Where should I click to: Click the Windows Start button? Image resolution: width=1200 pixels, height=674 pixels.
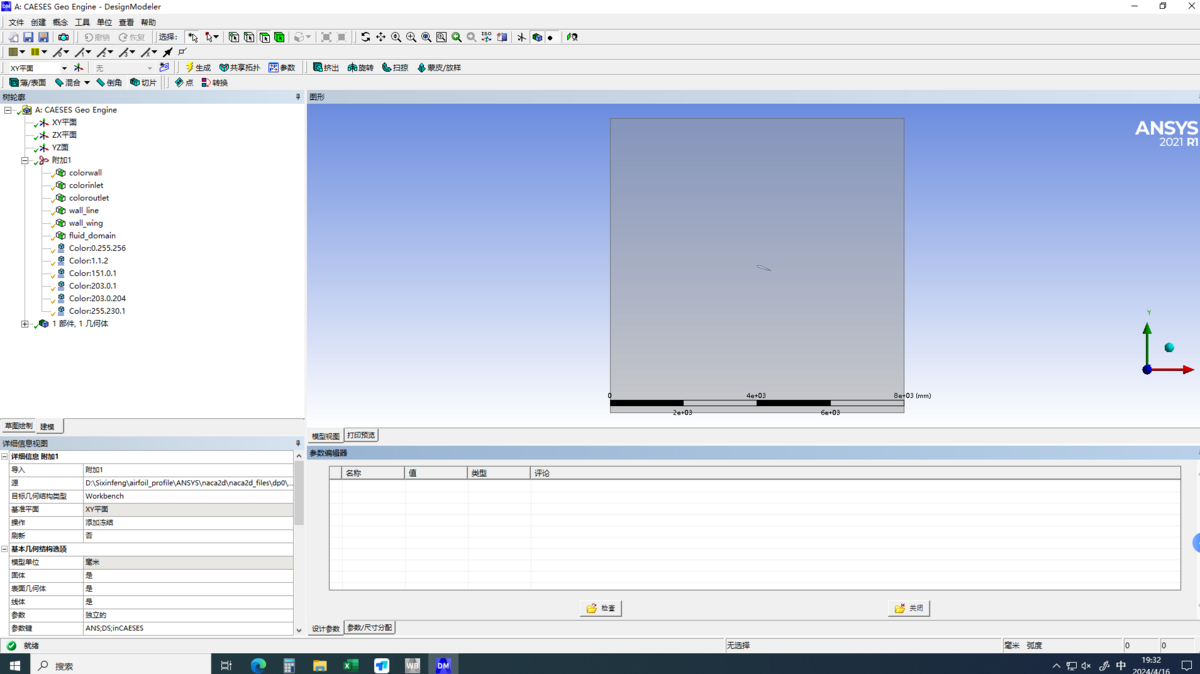click(15, 665)
